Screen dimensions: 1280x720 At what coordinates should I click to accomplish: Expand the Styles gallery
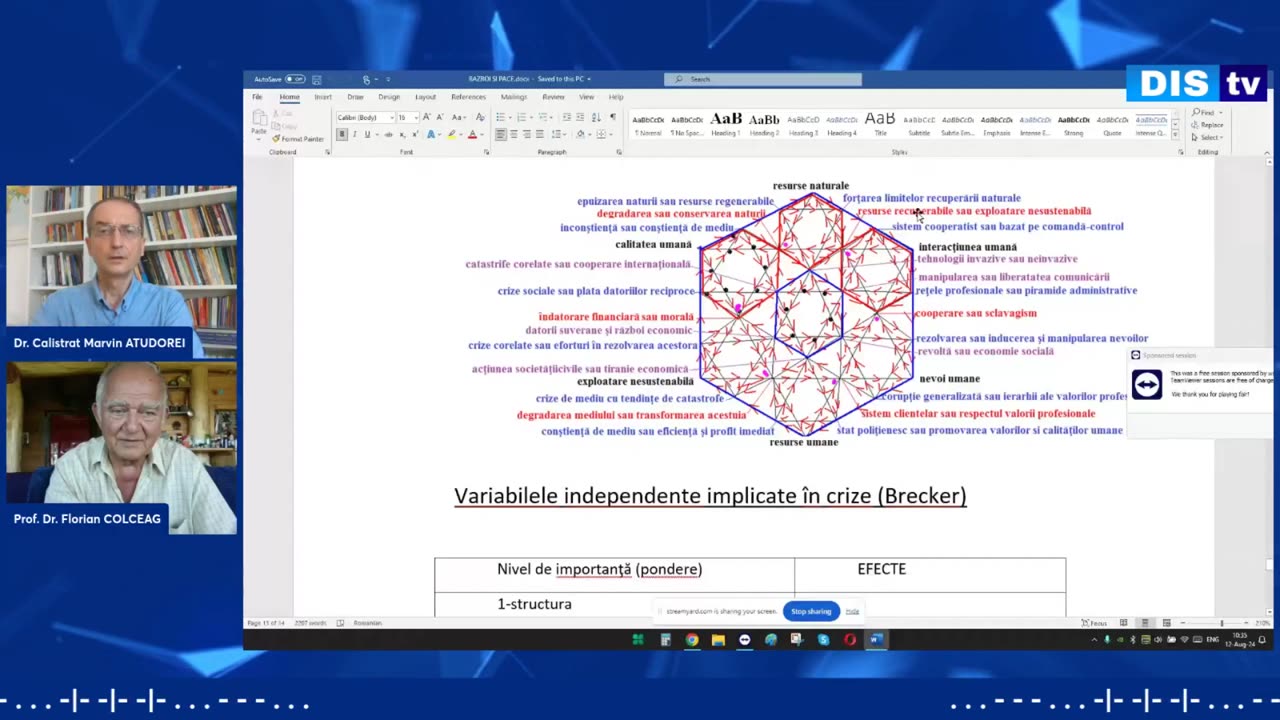pyautogui.click(x=1175, y=134)
